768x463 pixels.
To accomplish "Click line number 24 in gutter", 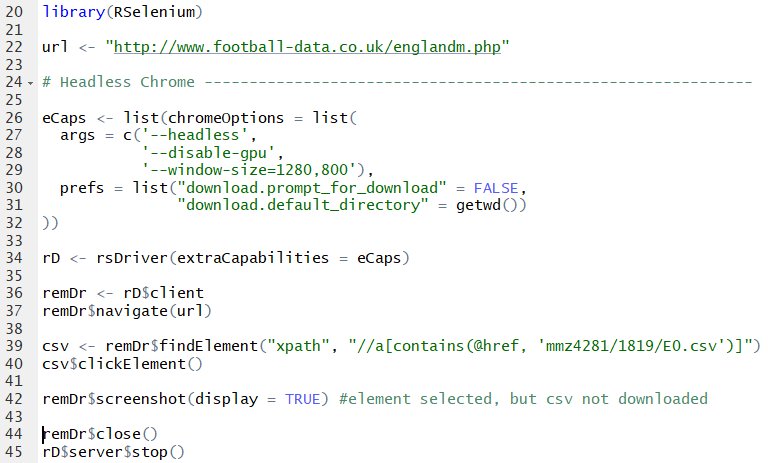I will point(14,82).
